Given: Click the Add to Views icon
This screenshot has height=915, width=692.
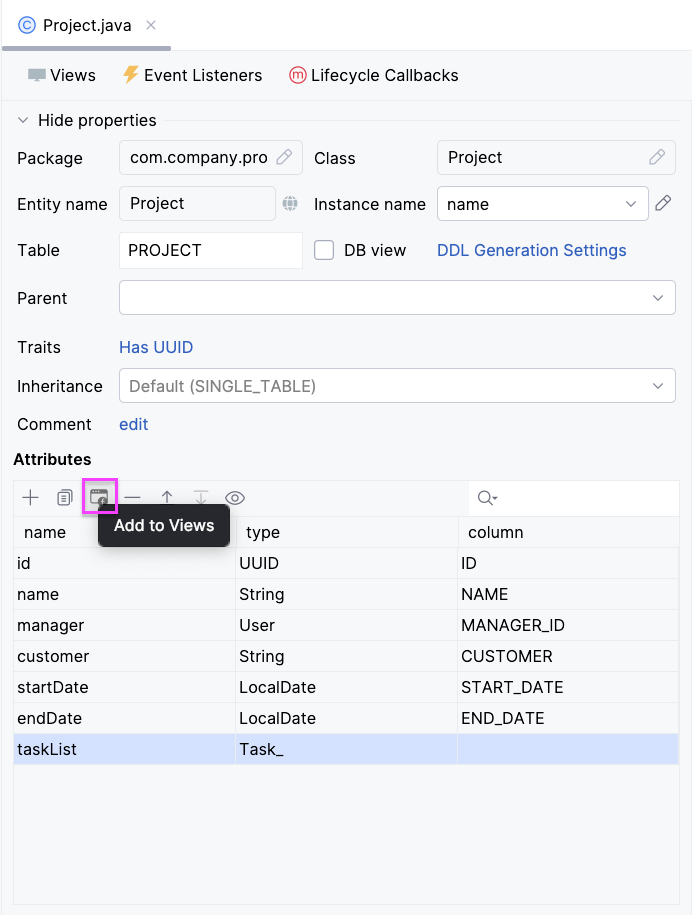Looking at the screenshot, I should (x=99, y=497).
